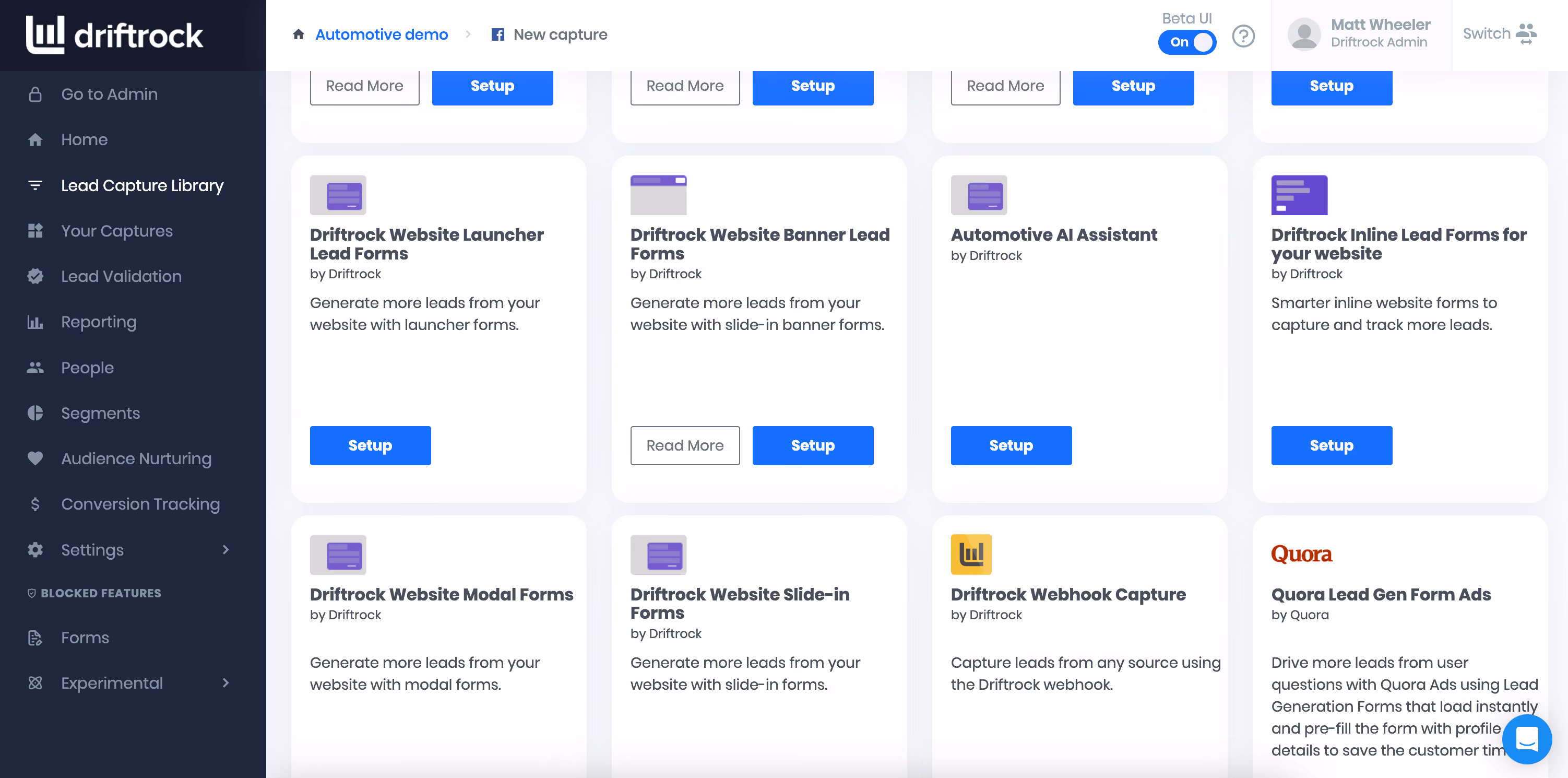
Task: Click the New capture breadcrumb text
Action: (560, 34)
